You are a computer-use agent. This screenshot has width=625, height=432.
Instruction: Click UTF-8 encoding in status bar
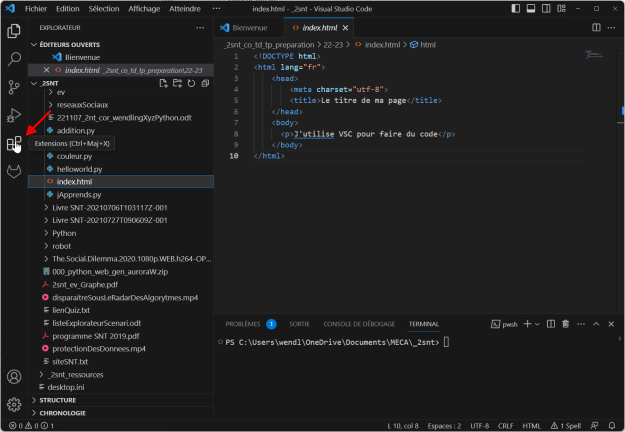click(x=480, y=426)
